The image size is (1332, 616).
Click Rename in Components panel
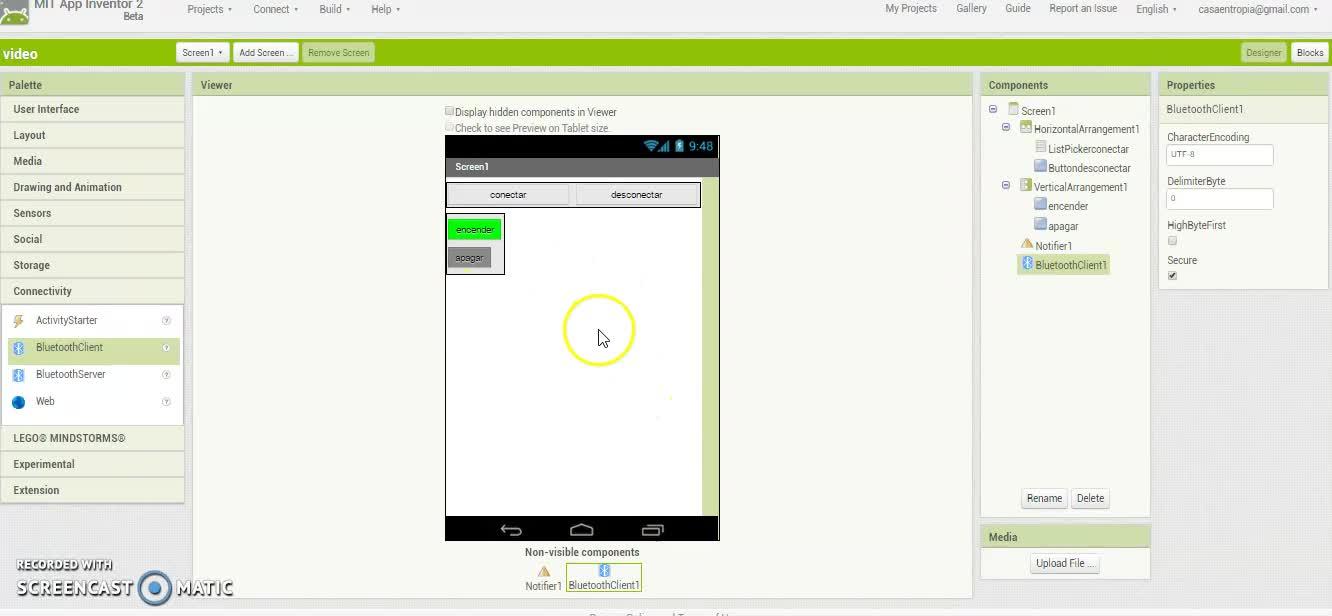[1044, 498]
